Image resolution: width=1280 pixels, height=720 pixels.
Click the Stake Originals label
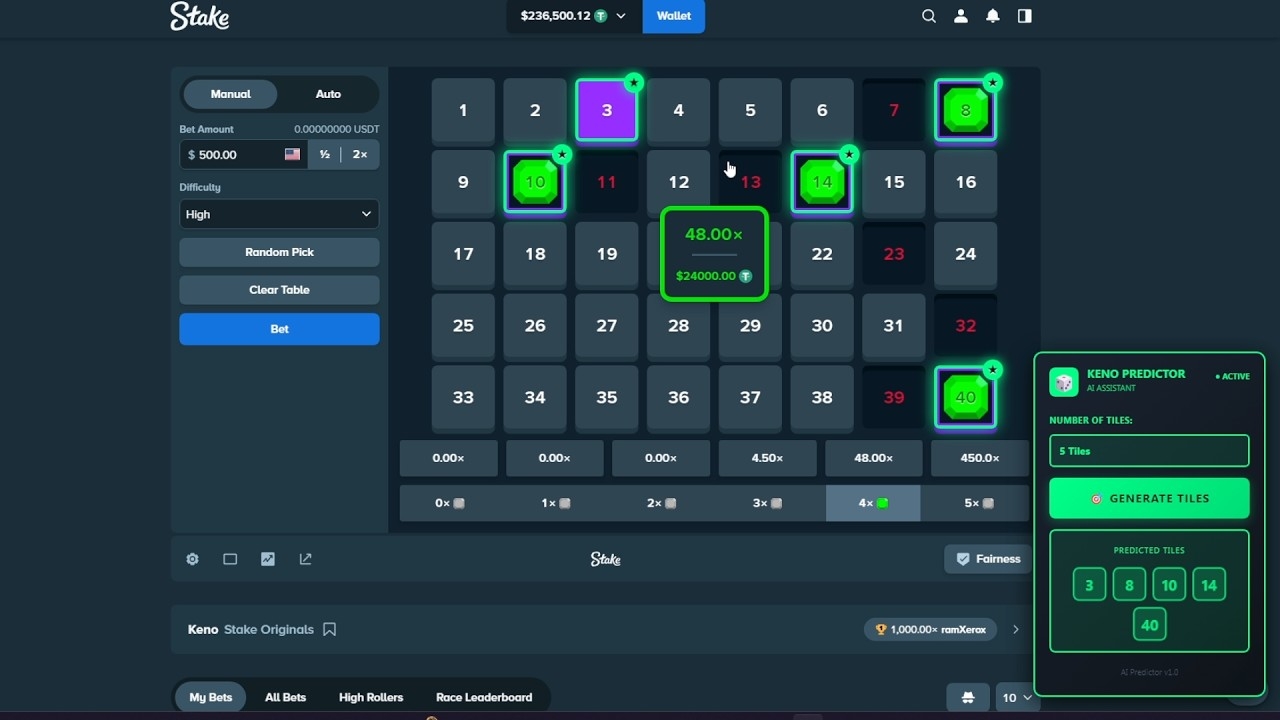point(268,630)
